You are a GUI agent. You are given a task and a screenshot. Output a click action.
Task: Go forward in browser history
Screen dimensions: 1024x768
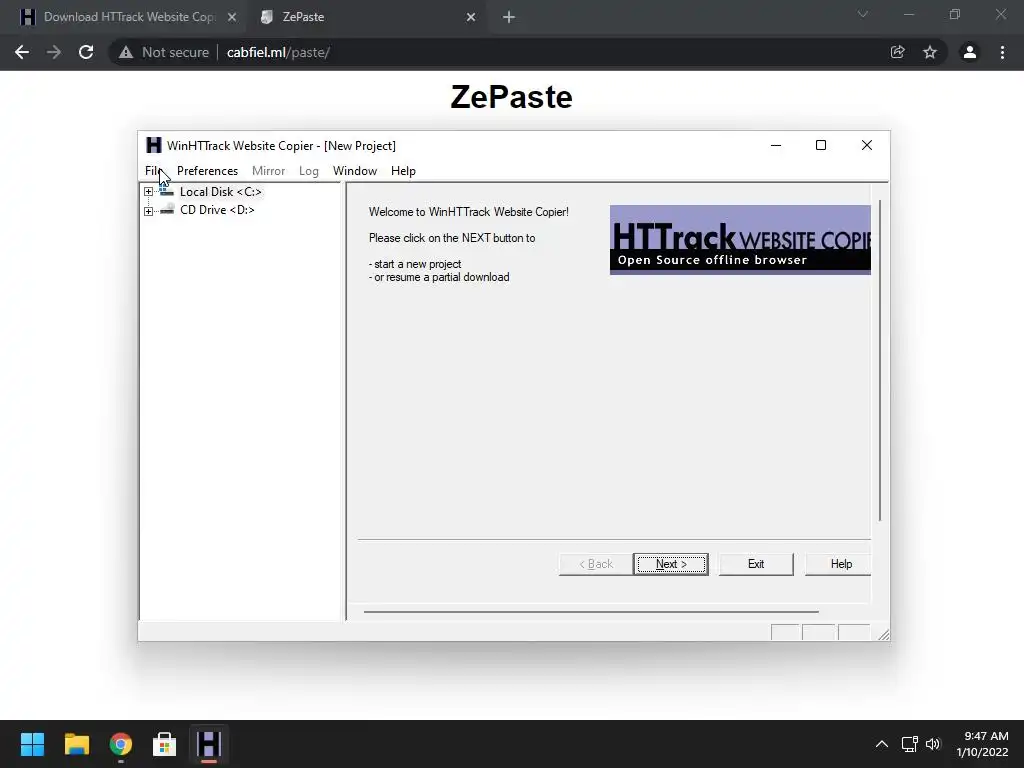pyautogui.click(x=54, y=52)
